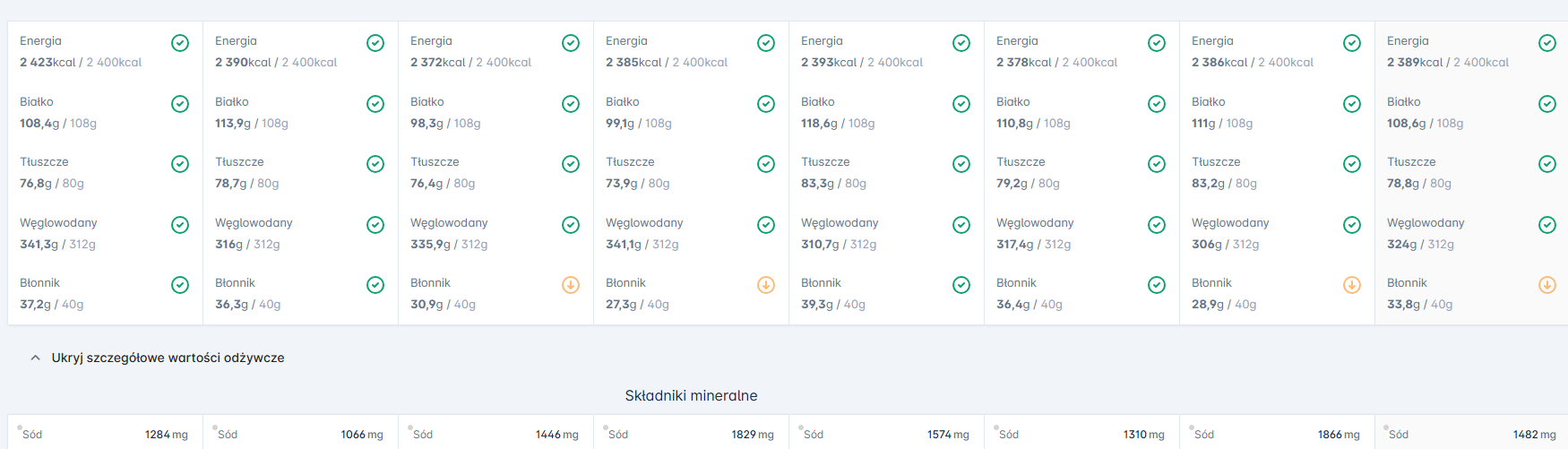Click the check icon for Białko 113,9g
Screen dimensions: 1568x449
coord(375,104)
